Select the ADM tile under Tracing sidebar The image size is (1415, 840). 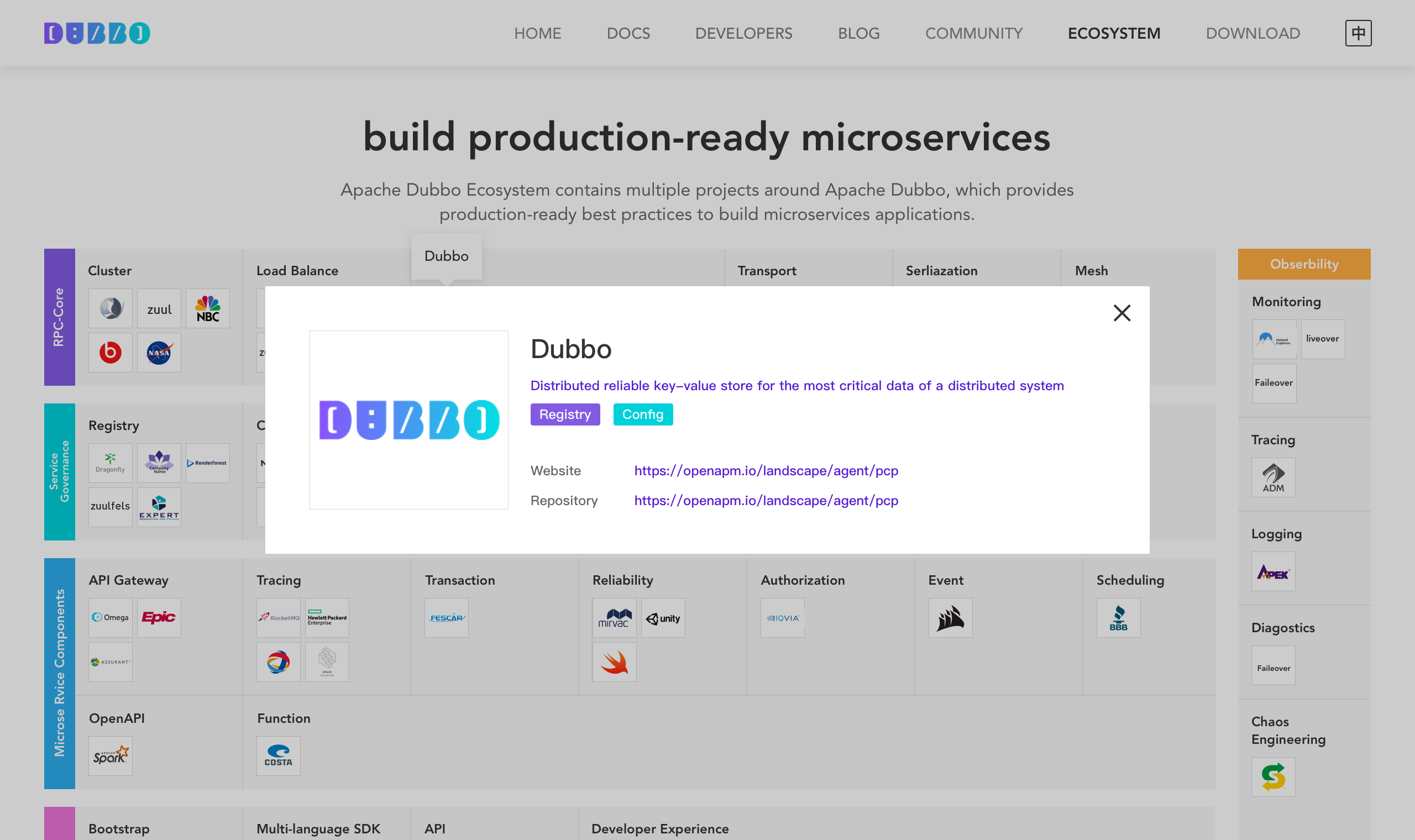pyautogui.click(x=1273, y=477)
